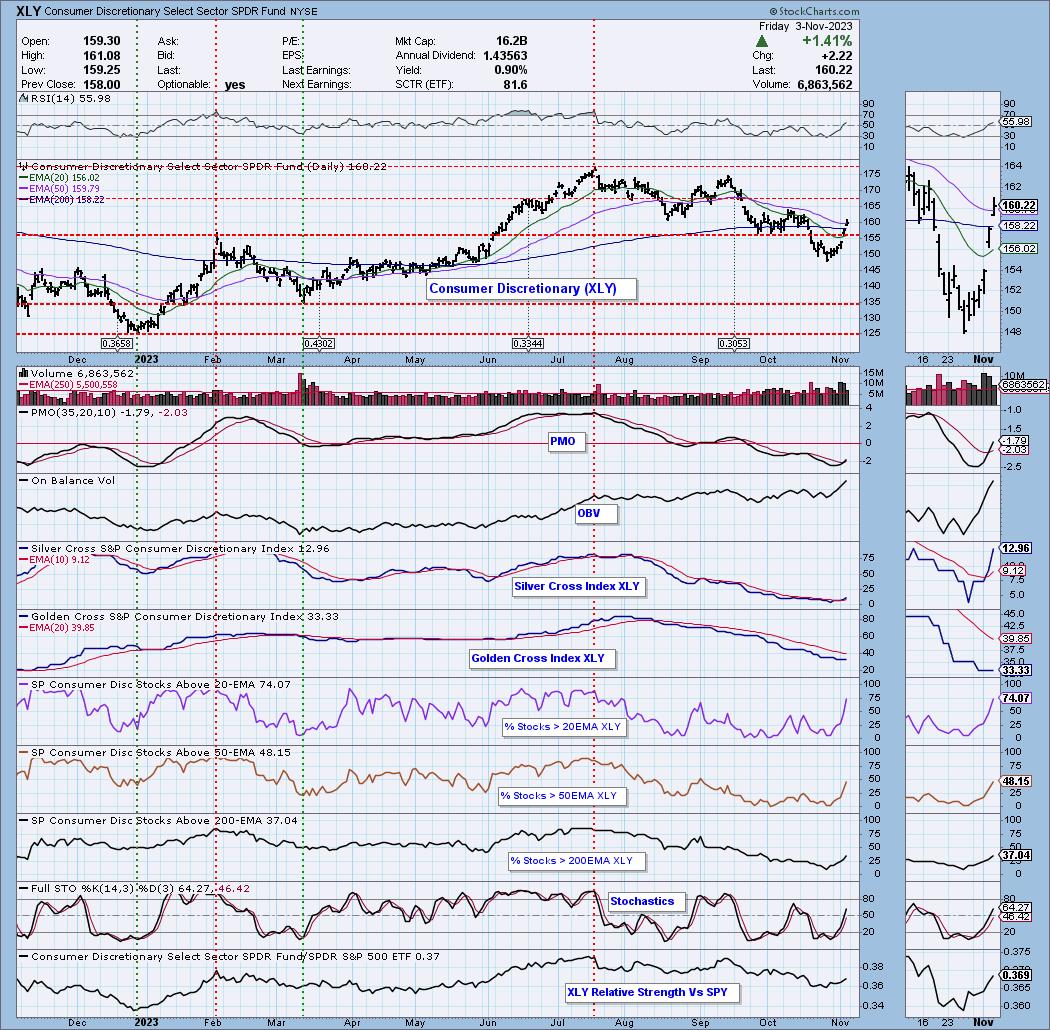
Task: Click the 74.07 tag on right axis
Action: pos(1016,698)
